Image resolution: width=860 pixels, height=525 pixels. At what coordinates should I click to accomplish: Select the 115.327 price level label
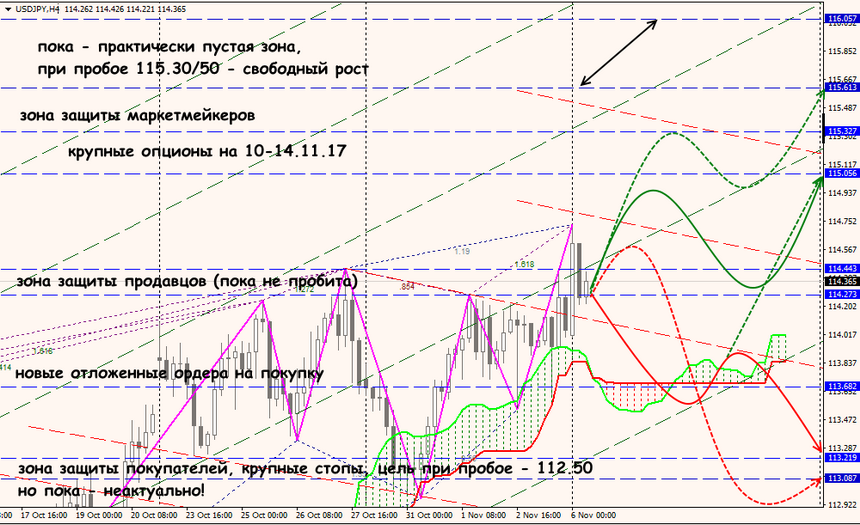pos(842,131)
